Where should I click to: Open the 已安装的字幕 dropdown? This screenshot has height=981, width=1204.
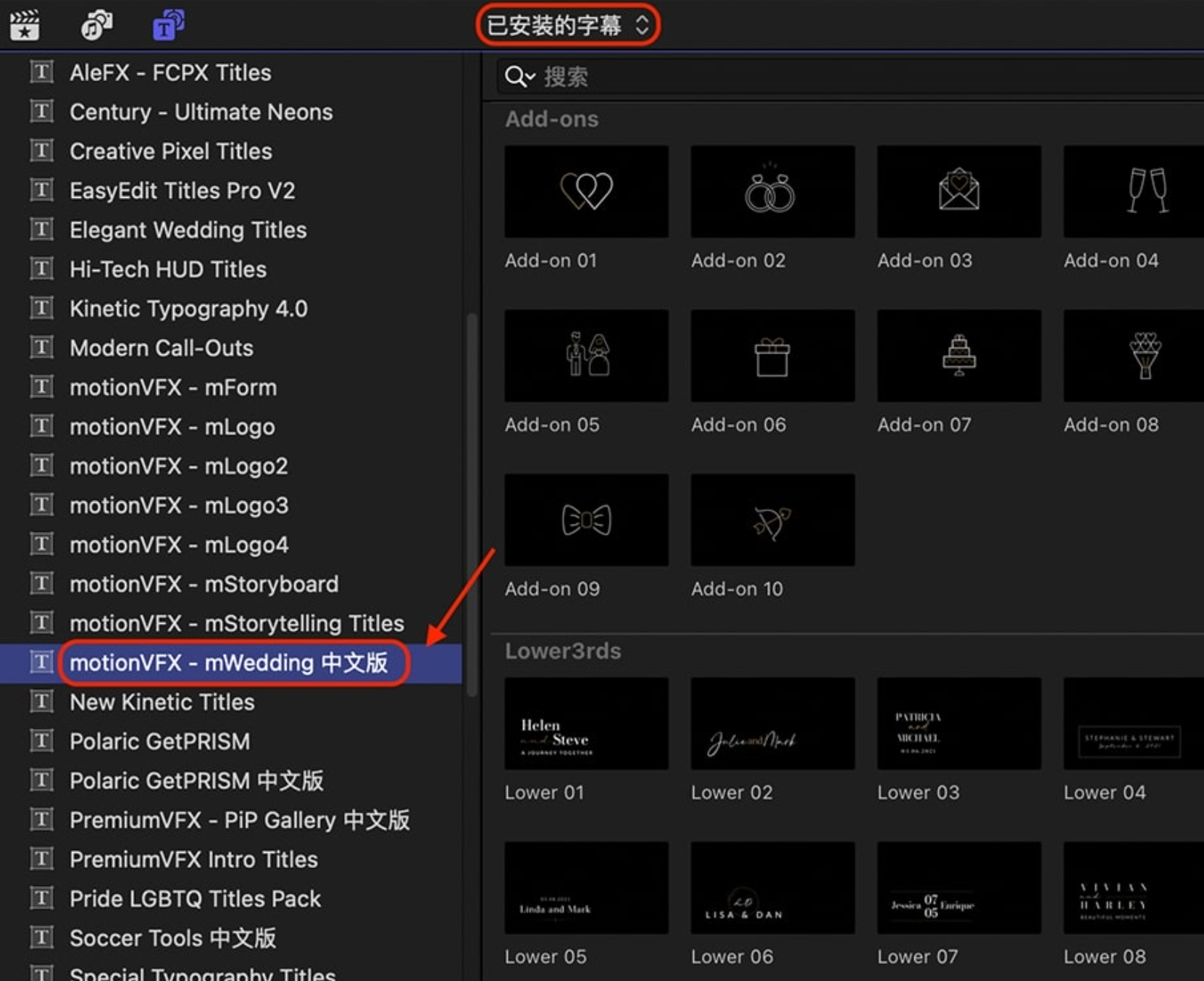567,25
